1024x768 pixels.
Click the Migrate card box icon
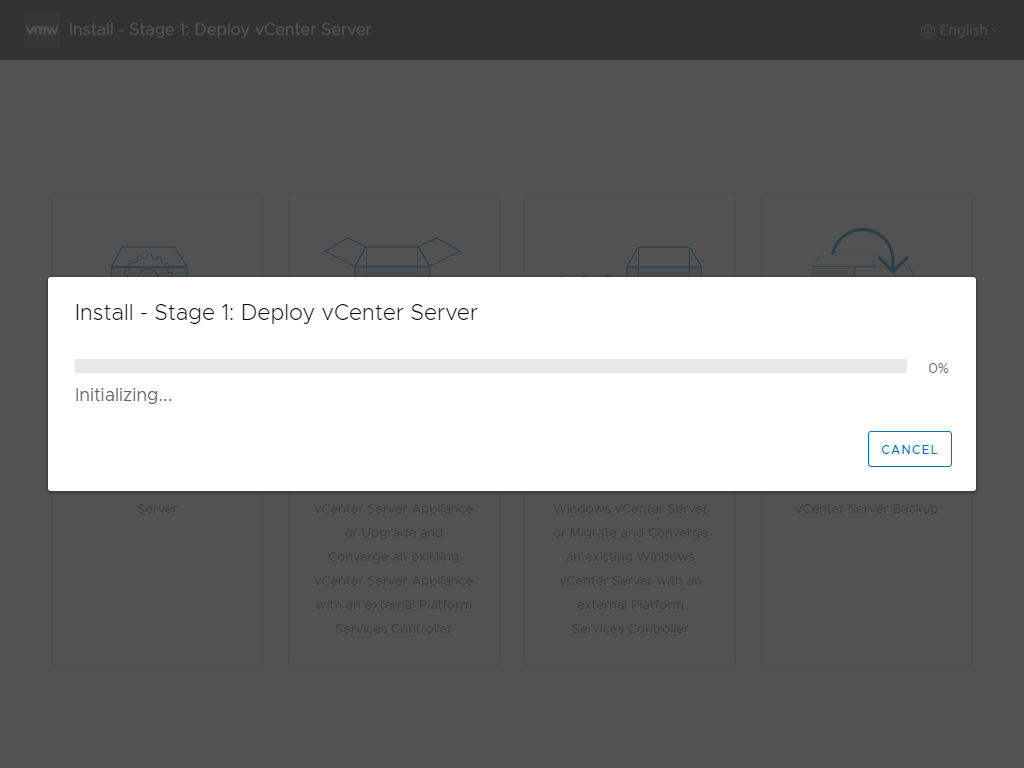click(x=664, y=261)
